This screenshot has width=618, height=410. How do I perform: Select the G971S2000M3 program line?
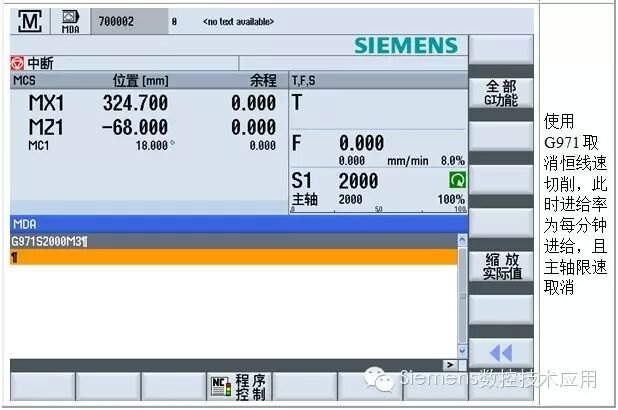[234, 241]
